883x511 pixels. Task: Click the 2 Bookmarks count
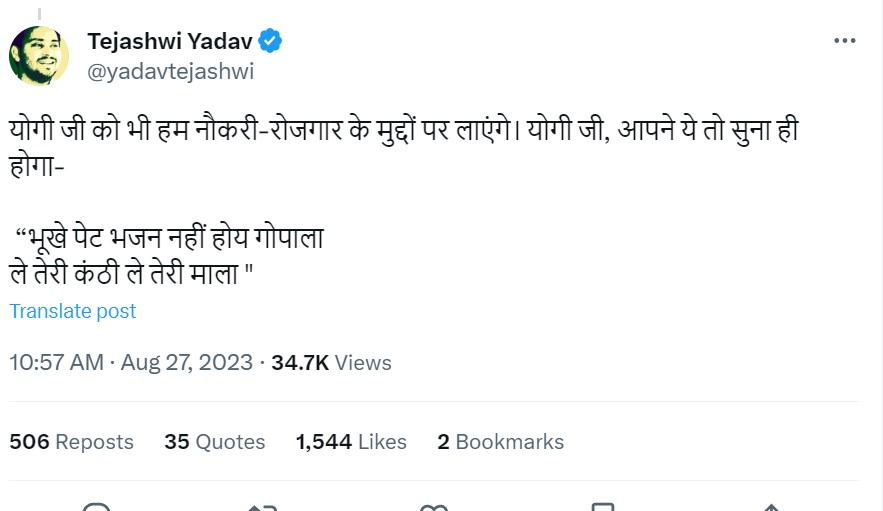500,441
